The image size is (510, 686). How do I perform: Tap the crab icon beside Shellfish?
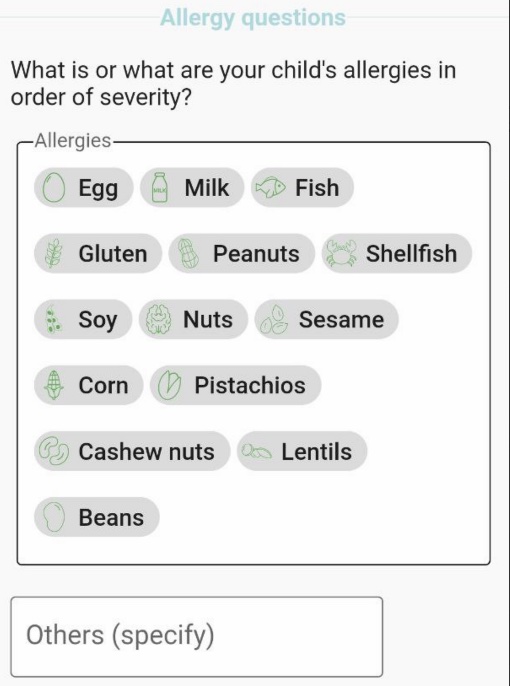coord(340,253)
